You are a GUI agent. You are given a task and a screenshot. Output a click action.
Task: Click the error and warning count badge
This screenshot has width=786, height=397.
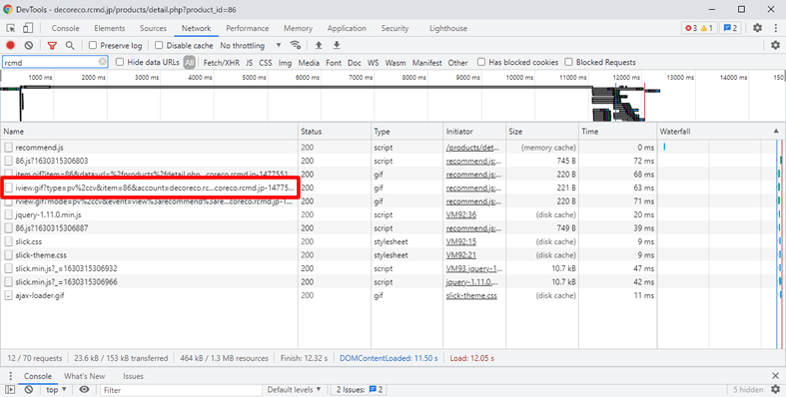tap(699, 28)
